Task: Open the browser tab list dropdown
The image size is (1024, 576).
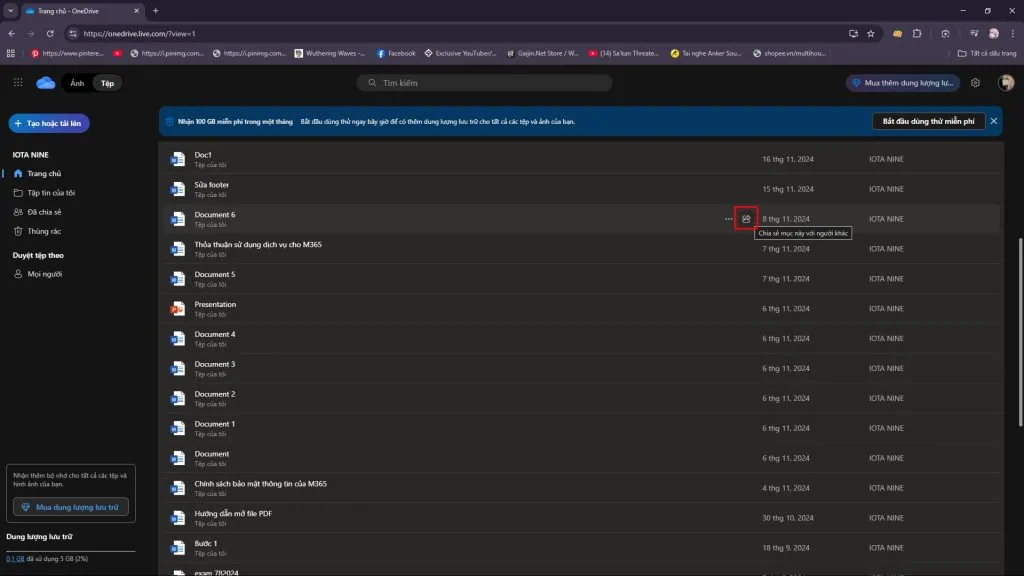Action: tap(10, 10)
